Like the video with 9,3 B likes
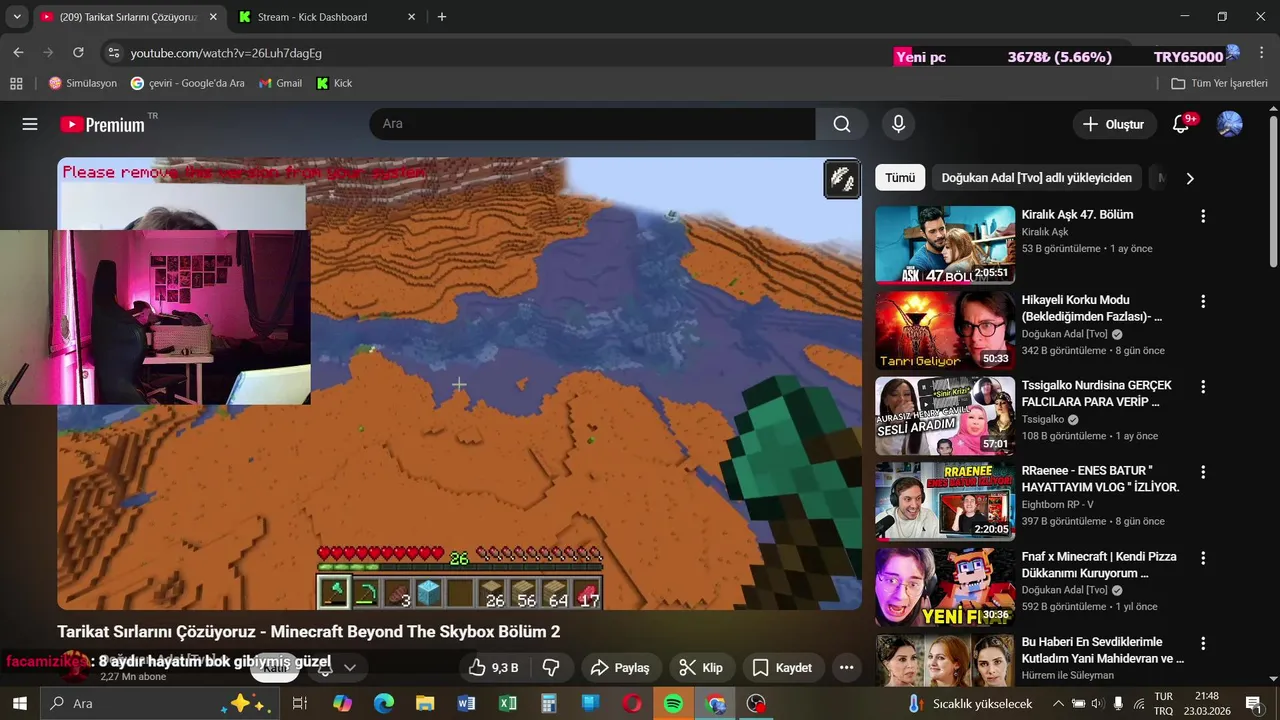 494,668
